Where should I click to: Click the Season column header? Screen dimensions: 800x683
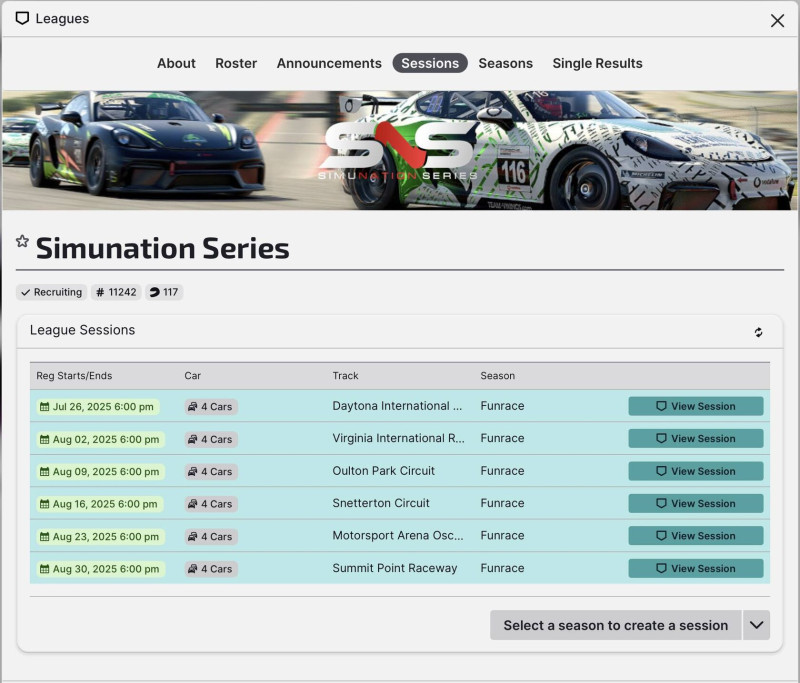497,376
